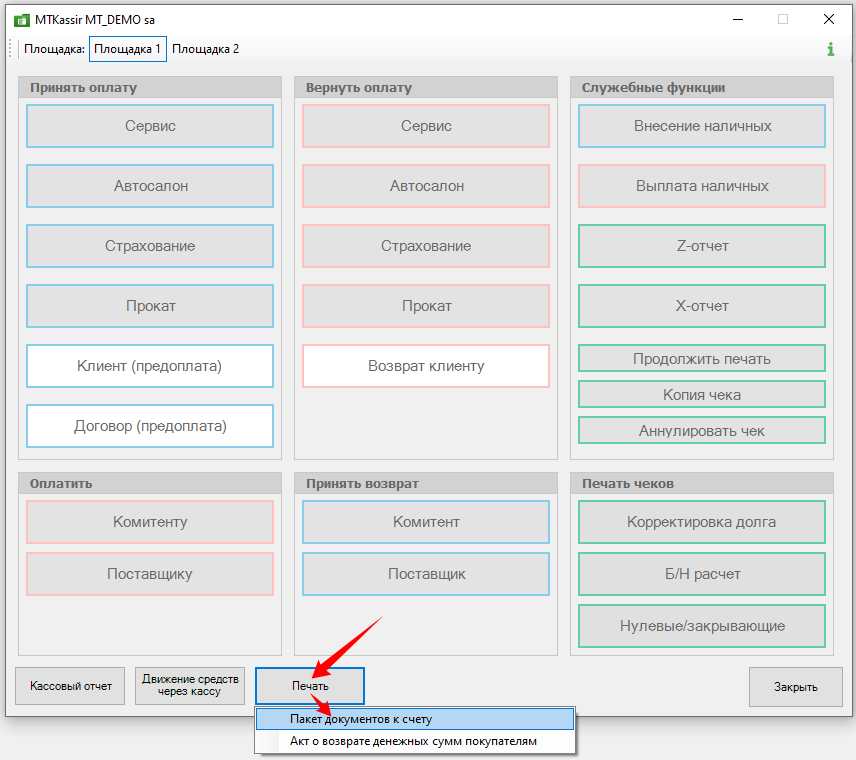Open Кассовый отчет
This screenshot has height=760, width=856.
coord(70,686)
